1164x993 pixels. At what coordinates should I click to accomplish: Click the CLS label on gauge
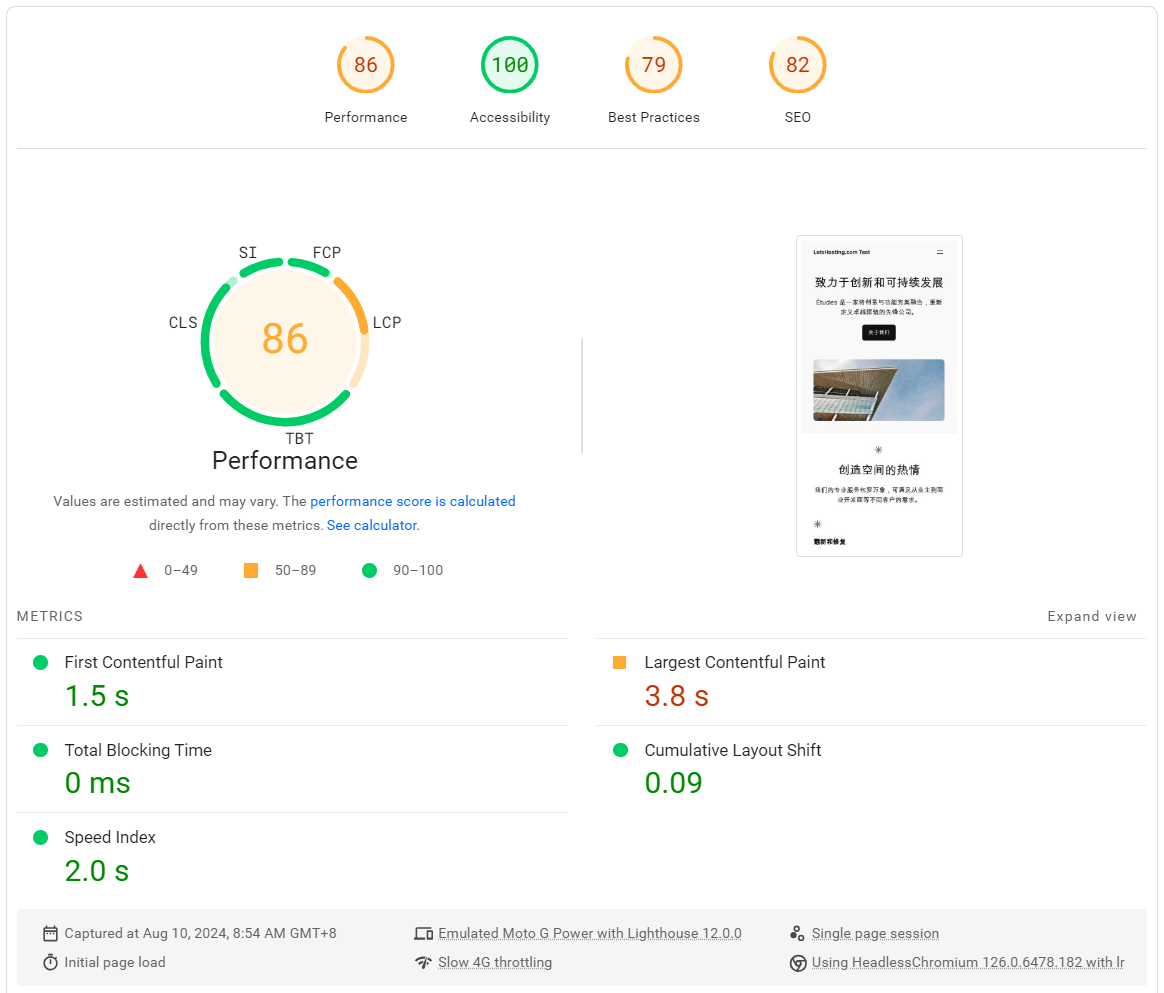tap(183, 323)
